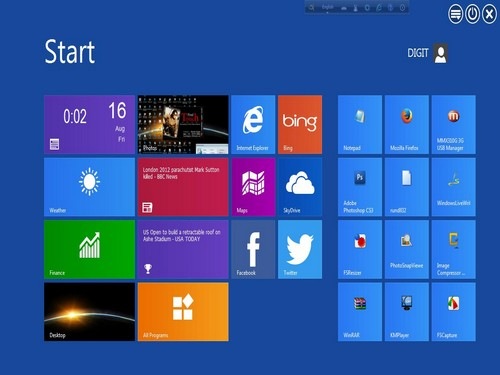The width and height of the screenshot is (500, 375).
Task: Open the Weather sun tile
Action: coord(89,187)
